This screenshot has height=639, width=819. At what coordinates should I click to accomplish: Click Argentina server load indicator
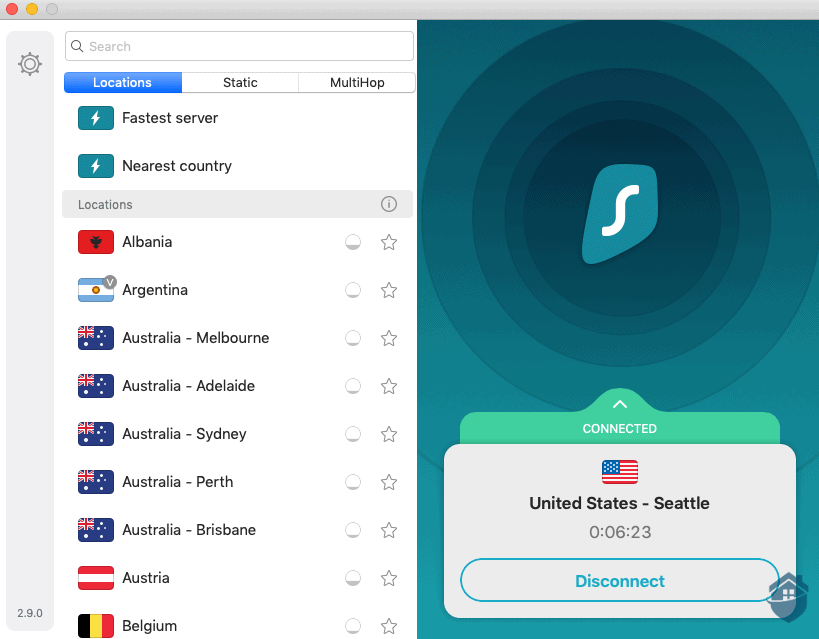[x=353, y=290]
